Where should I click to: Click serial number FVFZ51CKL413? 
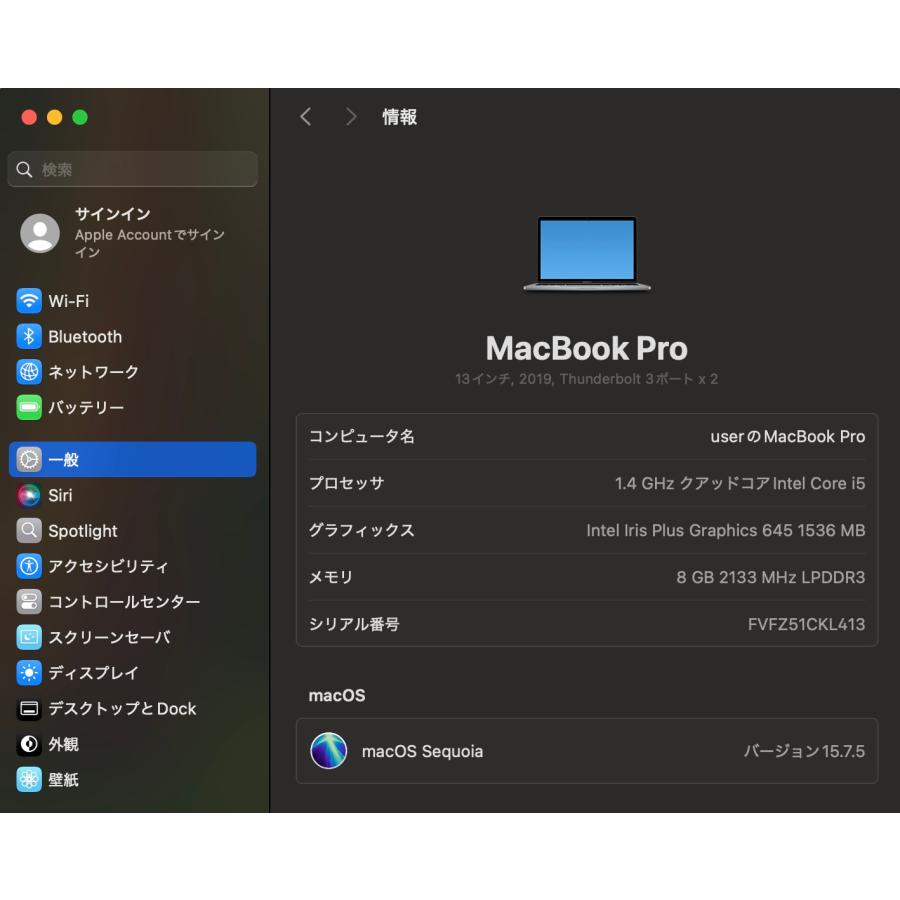click(806, 624)
